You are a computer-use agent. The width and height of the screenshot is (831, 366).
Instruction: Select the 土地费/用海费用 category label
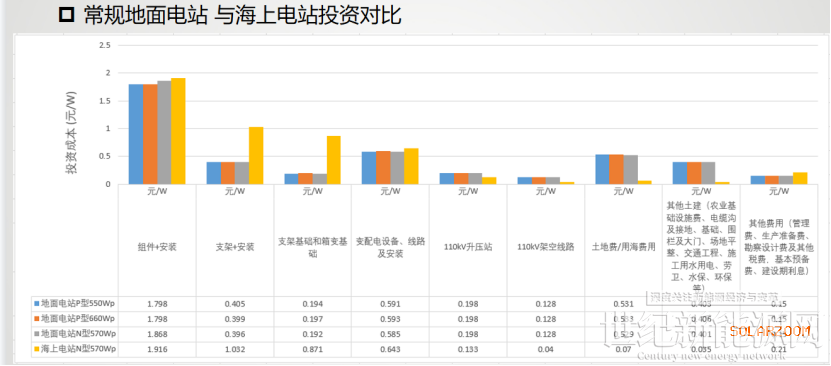624,247
